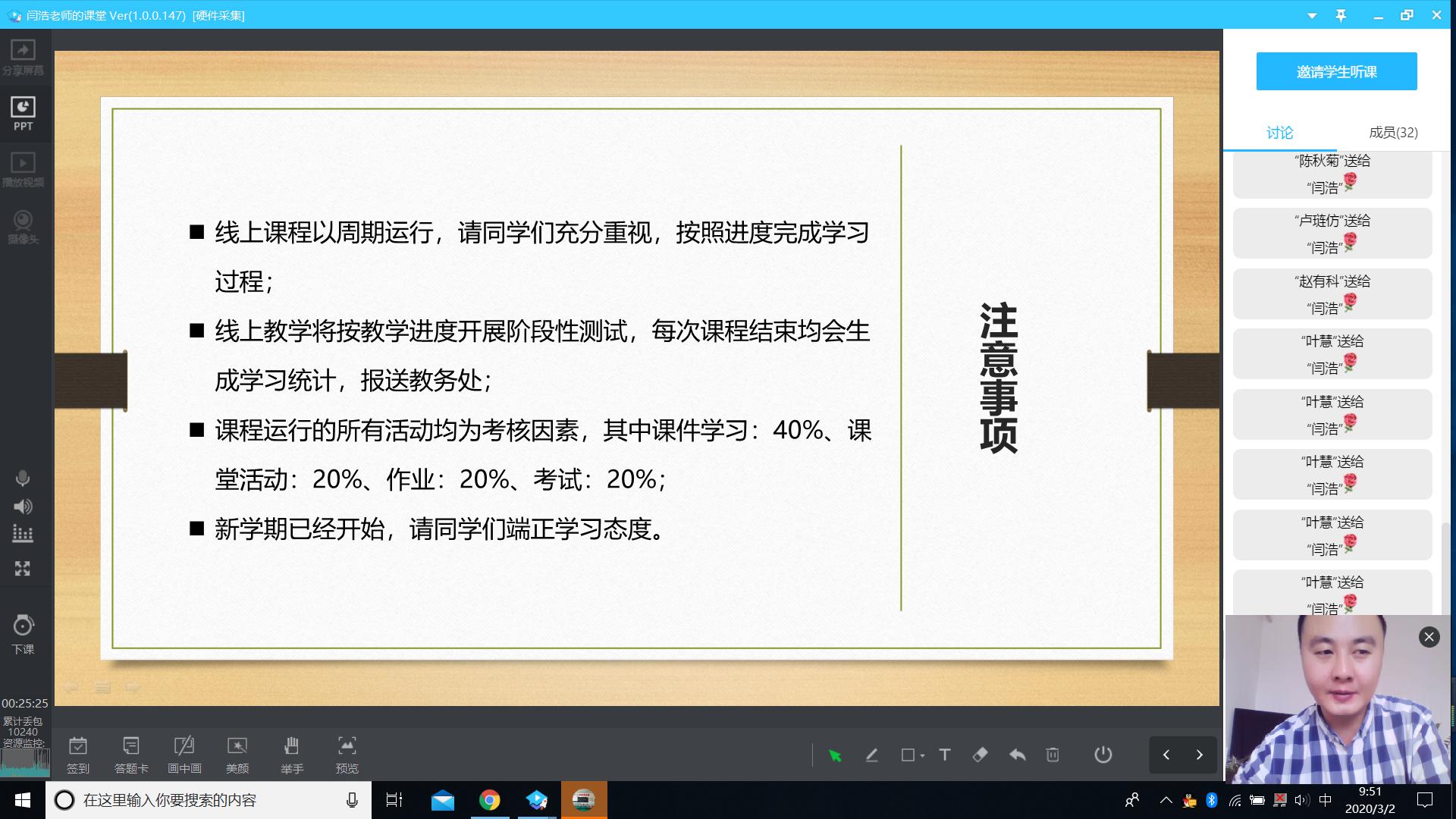Click the discussion panel scrollbar

pos(1445,568)
